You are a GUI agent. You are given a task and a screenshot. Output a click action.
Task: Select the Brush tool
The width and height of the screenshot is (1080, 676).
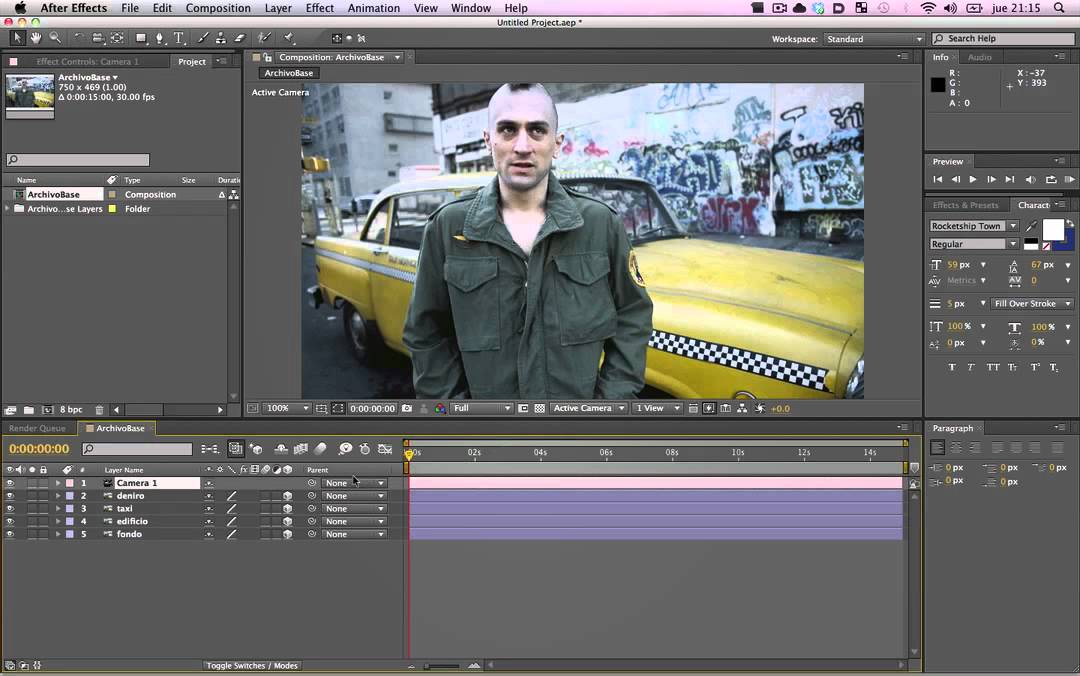pyautogui.click(x=202, y=38)
